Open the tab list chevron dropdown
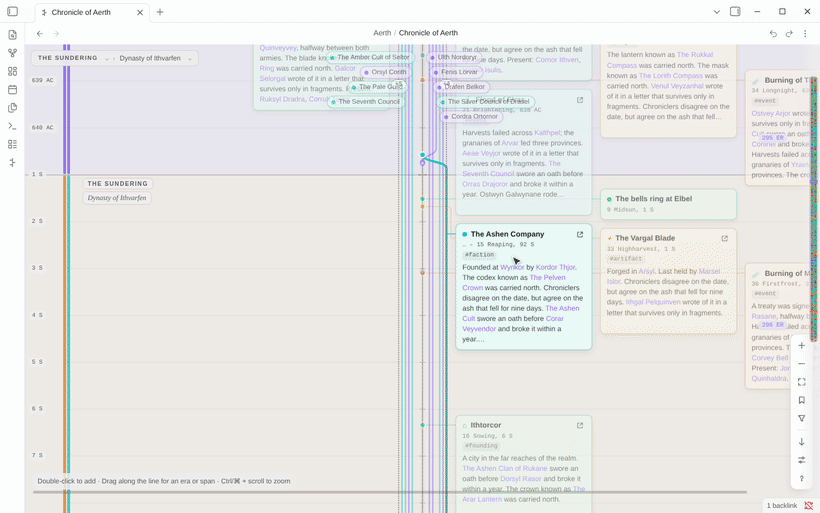The height and width of the screenshot is (513, 820). [717, 12]
